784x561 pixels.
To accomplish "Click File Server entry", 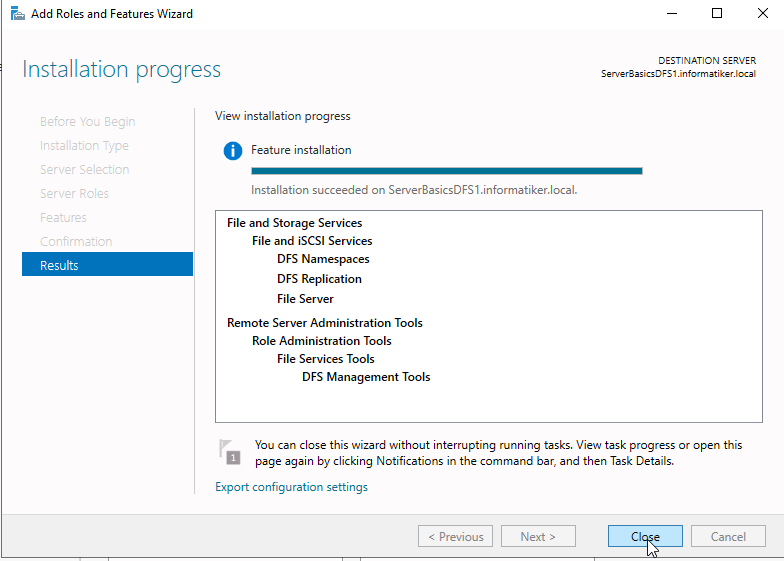I will 305,299.
